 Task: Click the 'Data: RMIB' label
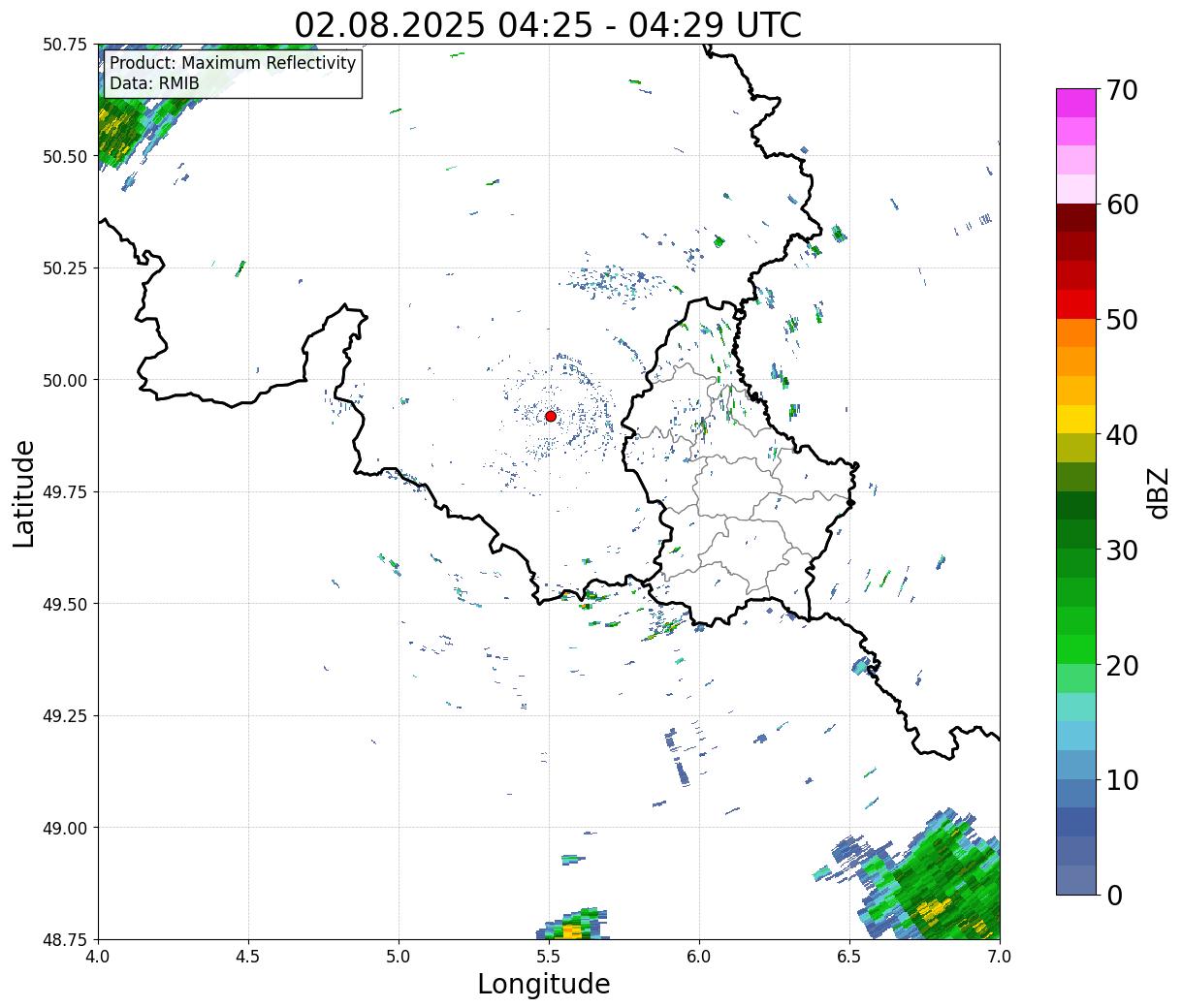click(154, 83)
